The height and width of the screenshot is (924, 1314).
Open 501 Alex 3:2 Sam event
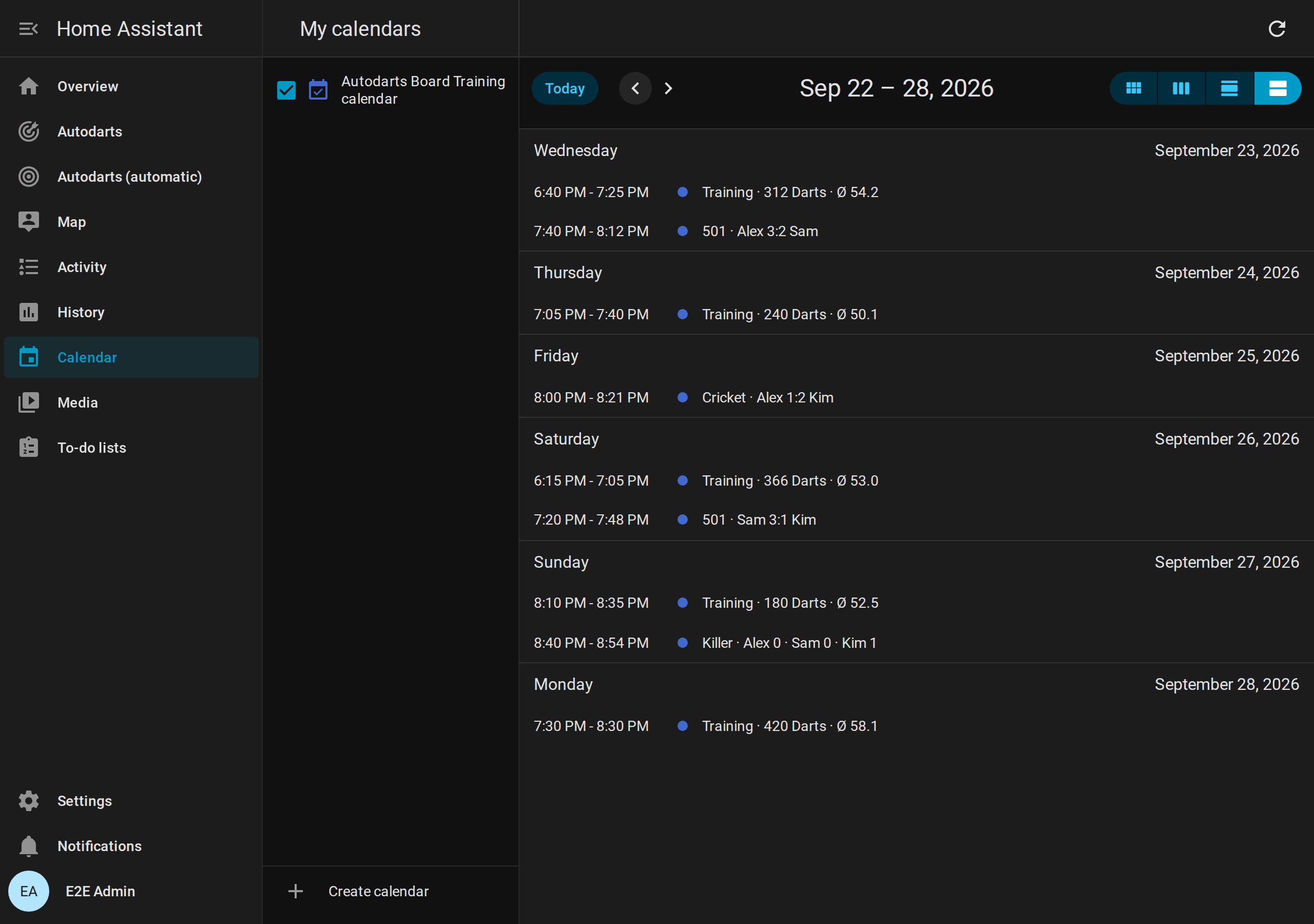click(916, 232)
